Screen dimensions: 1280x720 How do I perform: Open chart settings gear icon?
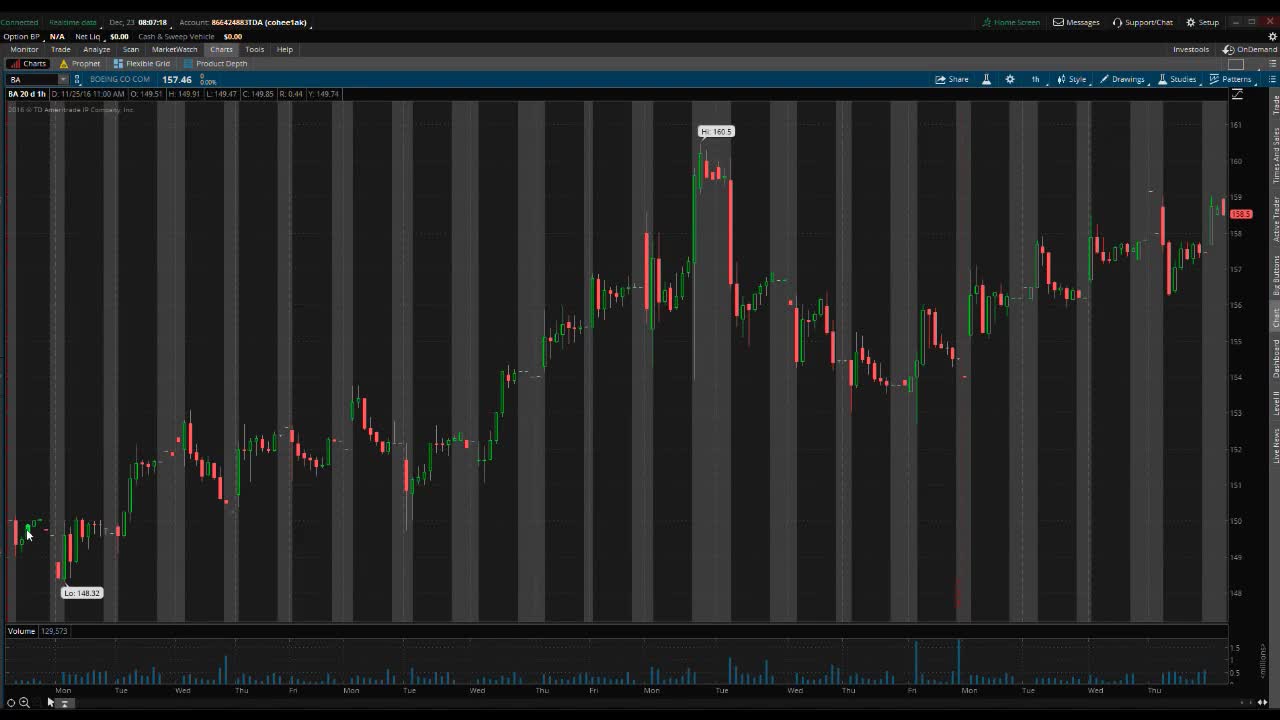coord(1010,79)
